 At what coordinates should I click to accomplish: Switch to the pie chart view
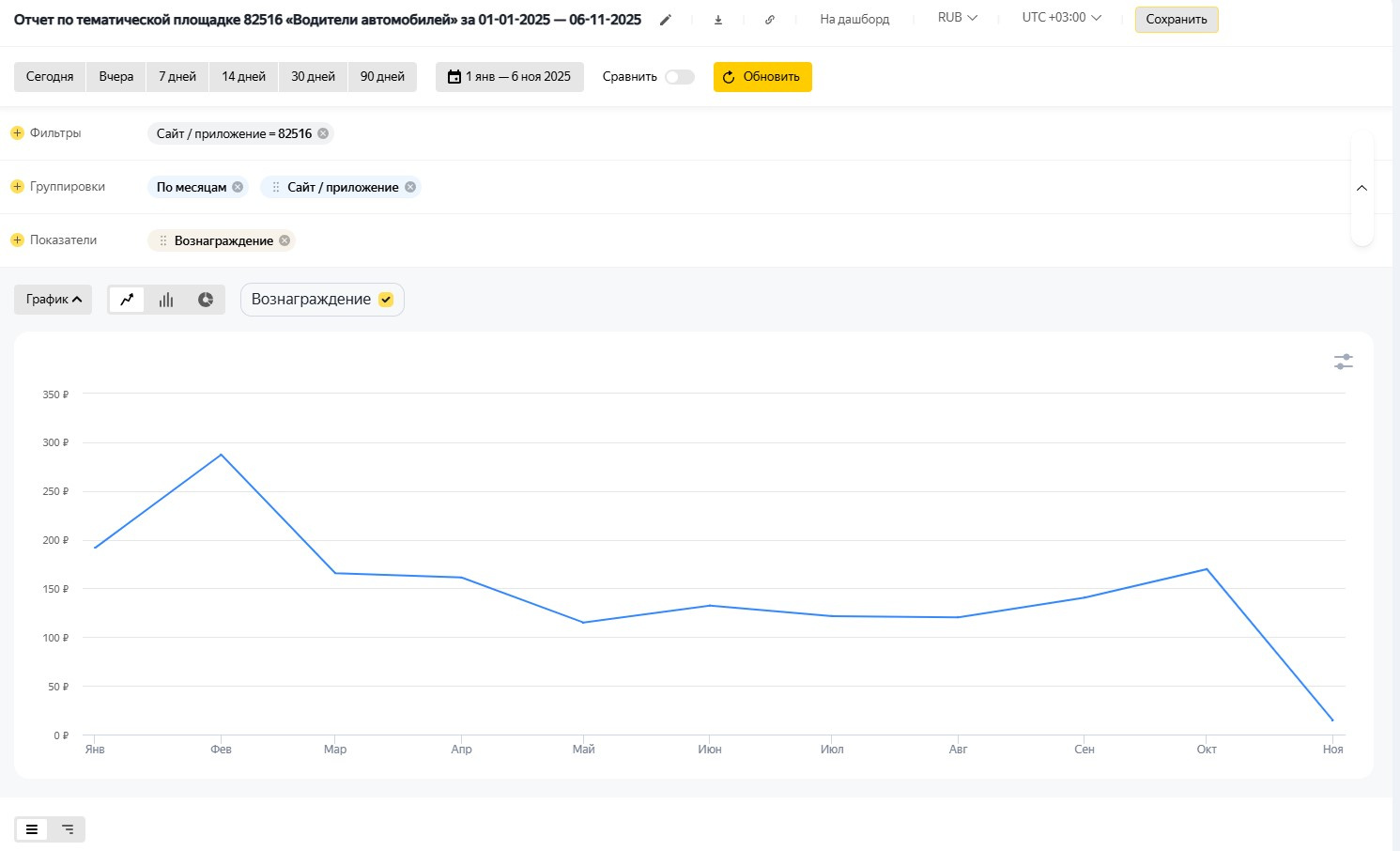click(206, 300)
